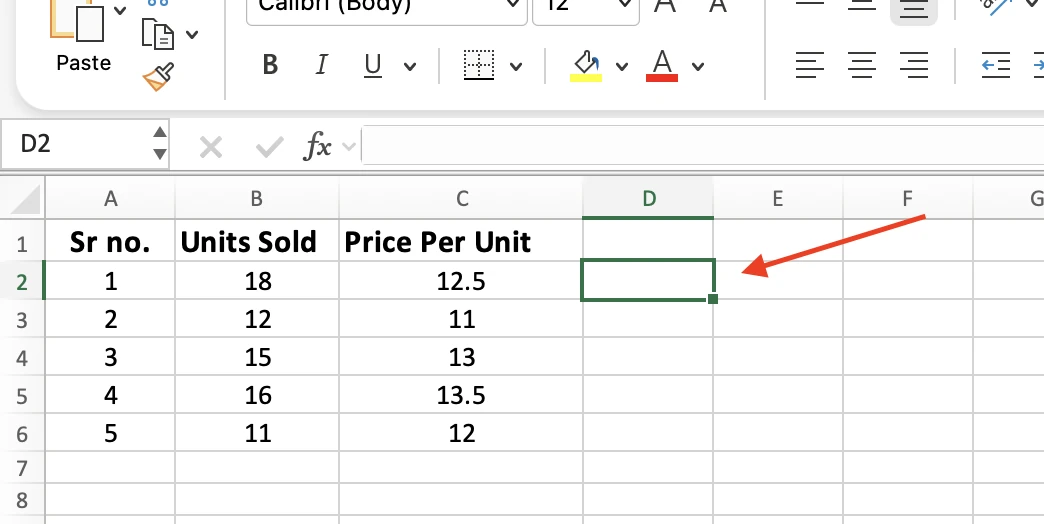The height and width of the screenshot is (524, 1044).
Task: Open the Copy dropdown arrow
Action: [x=192, y=35]
